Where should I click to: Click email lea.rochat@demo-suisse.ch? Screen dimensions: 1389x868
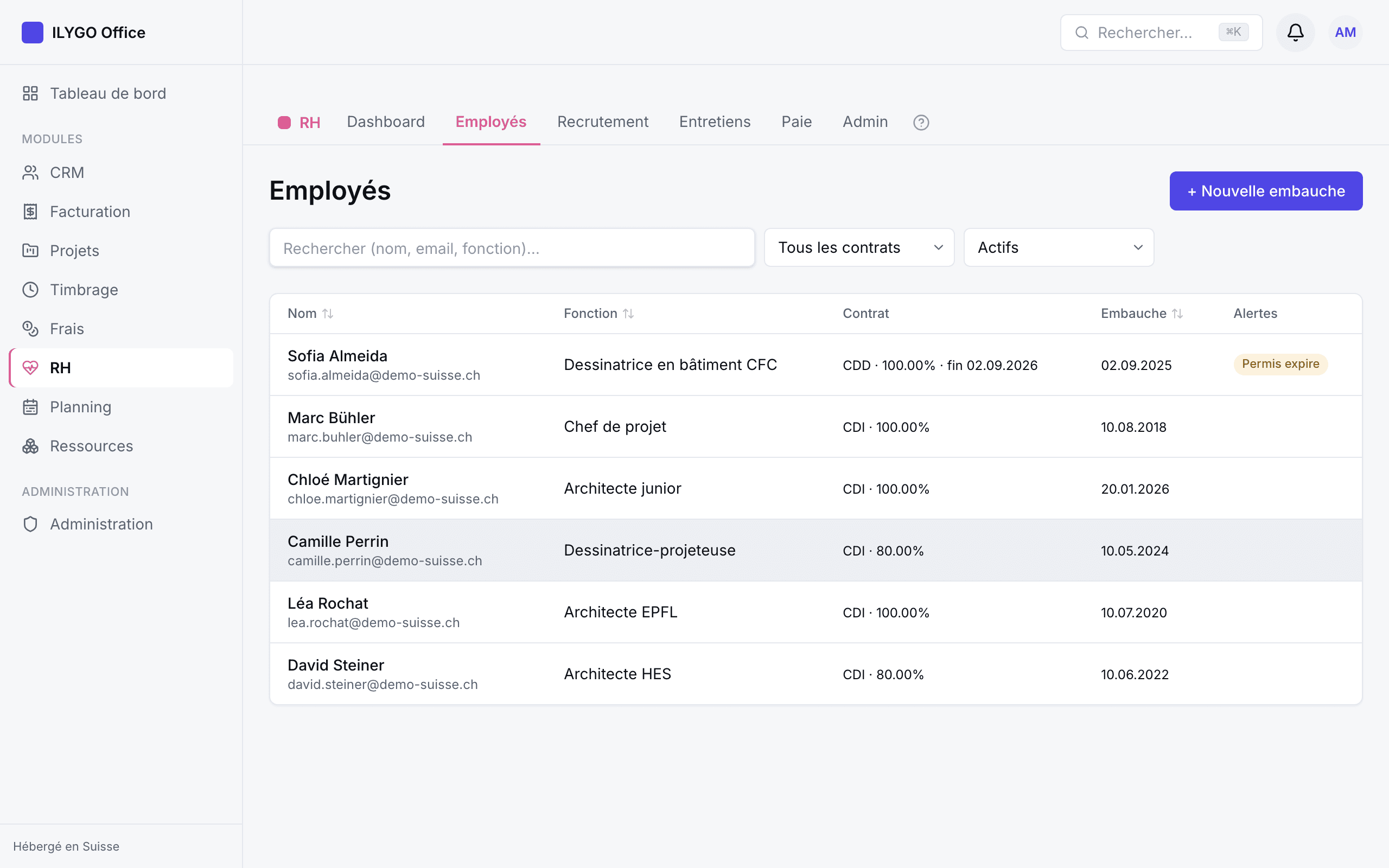374,623
